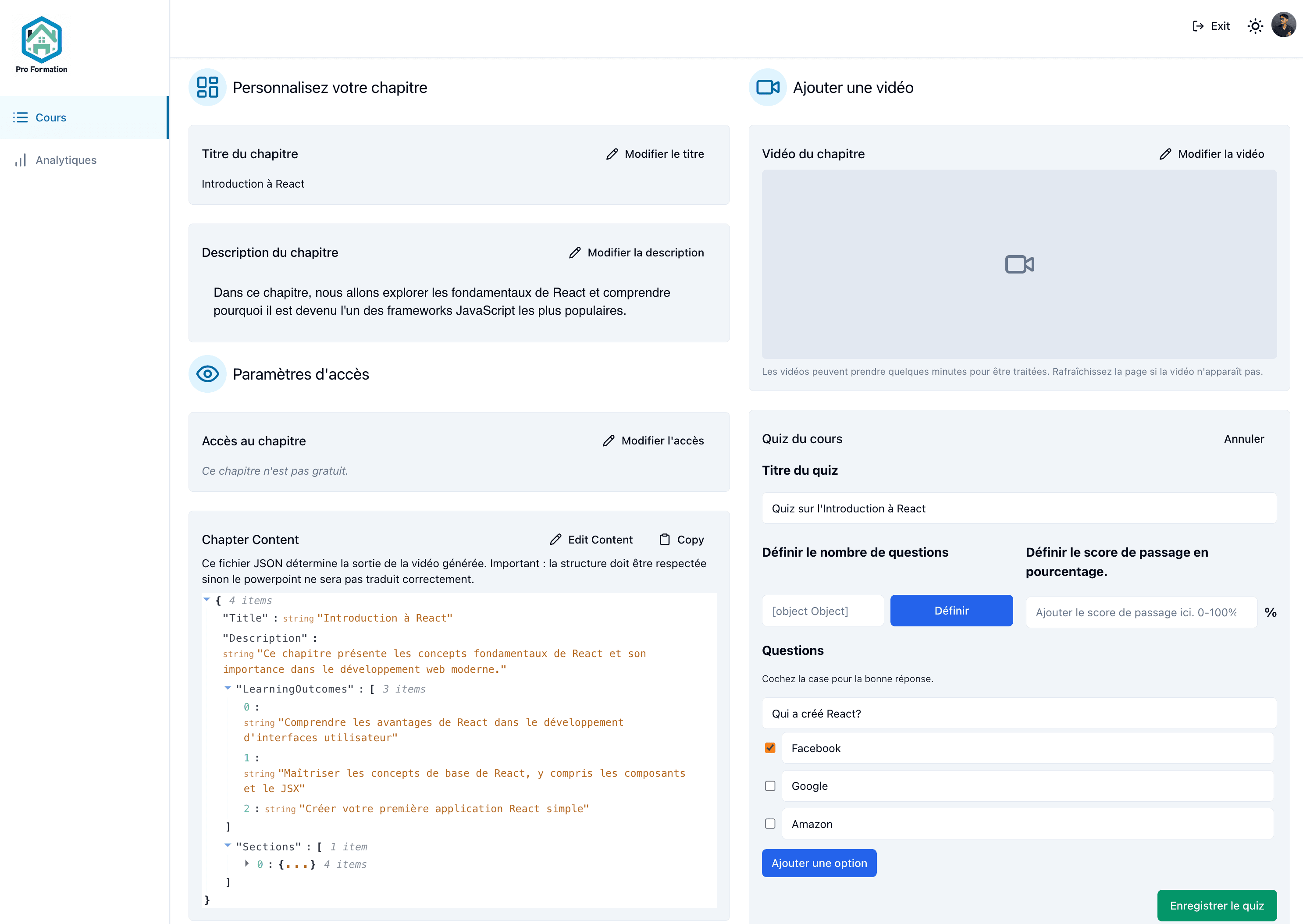This screenshot has width=1303, height=924.
Task: Click the video camera placeholder icon
Action: (x=1019, y=265)
